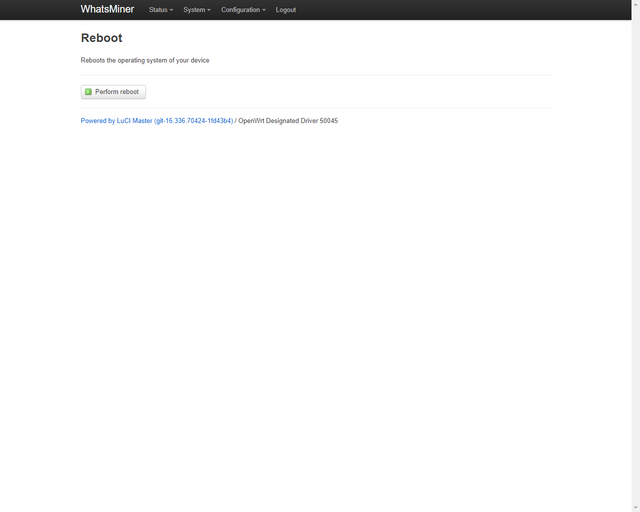
Task: Click the Perform reboot button
Action: point(113,92)
